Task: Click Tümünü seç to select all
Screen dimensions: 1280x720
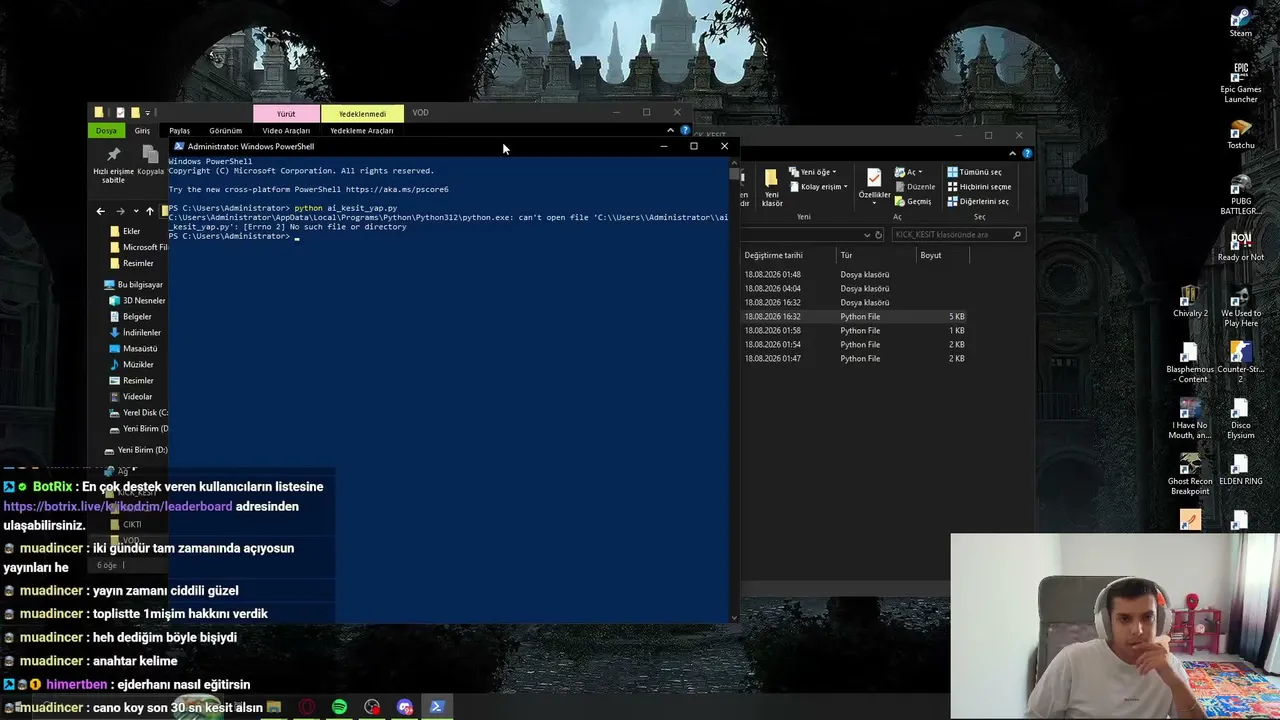Action: coord(974,172)
